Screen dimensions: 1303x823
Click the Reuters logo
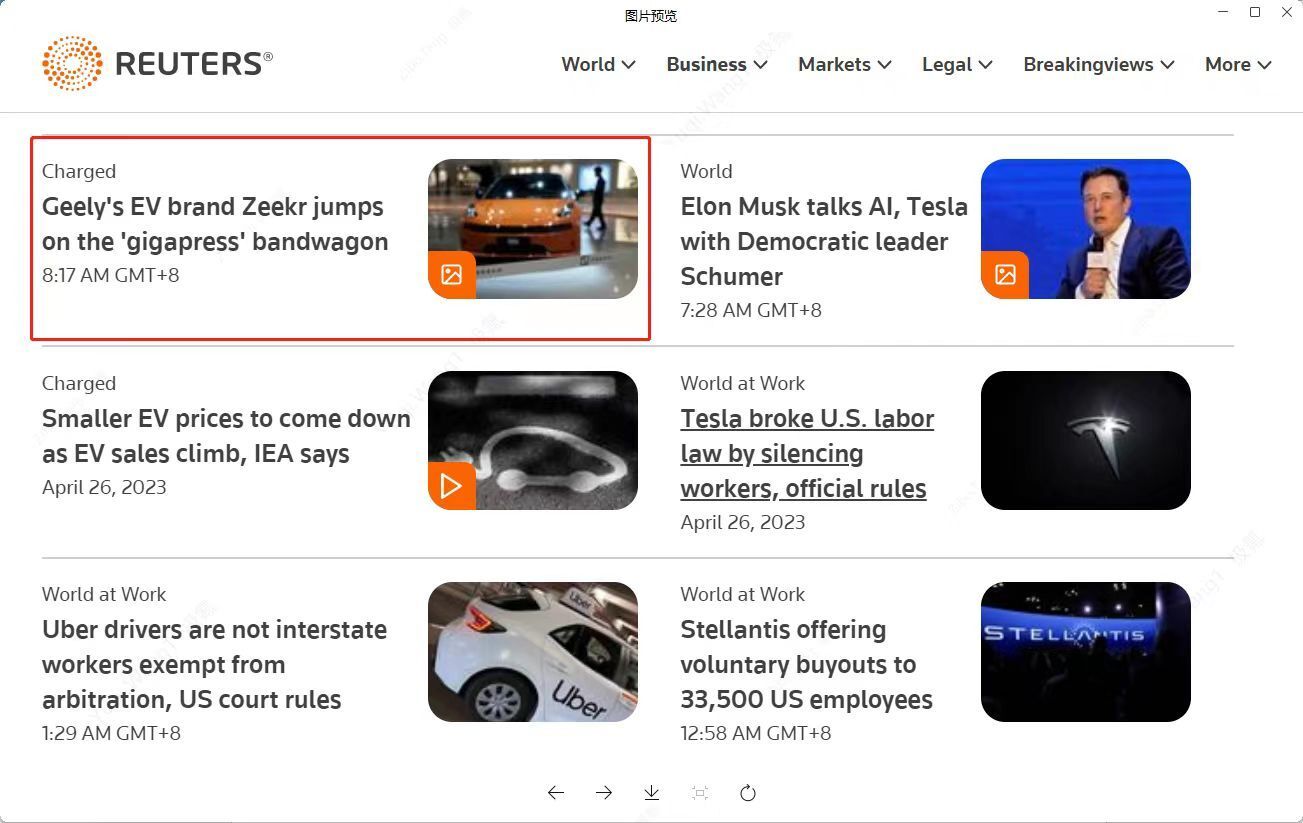point(157,63)
